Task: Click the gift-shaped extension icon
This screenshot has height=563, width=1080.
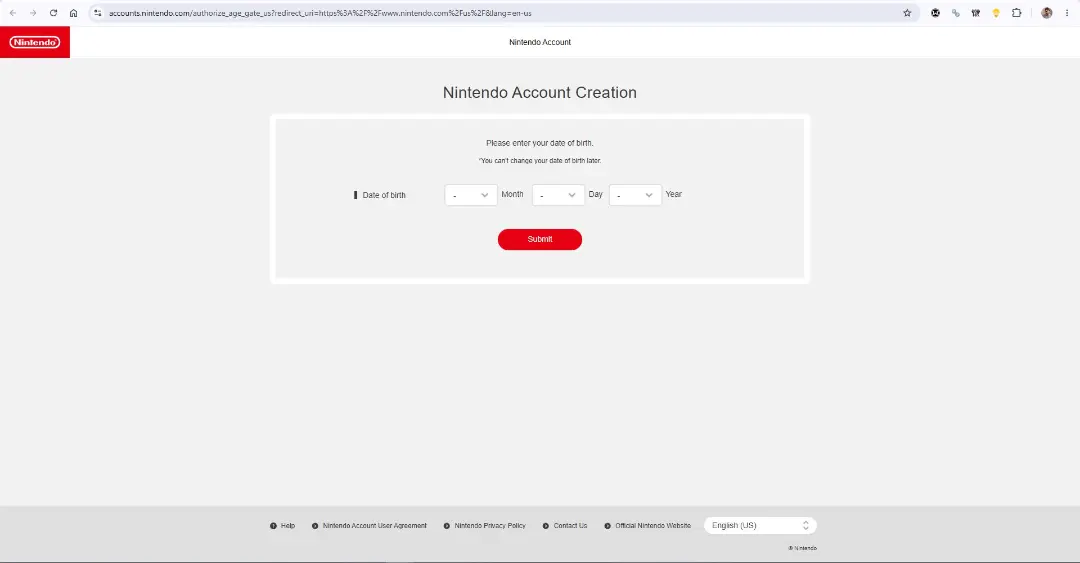Action: click(x=976, y=13)
